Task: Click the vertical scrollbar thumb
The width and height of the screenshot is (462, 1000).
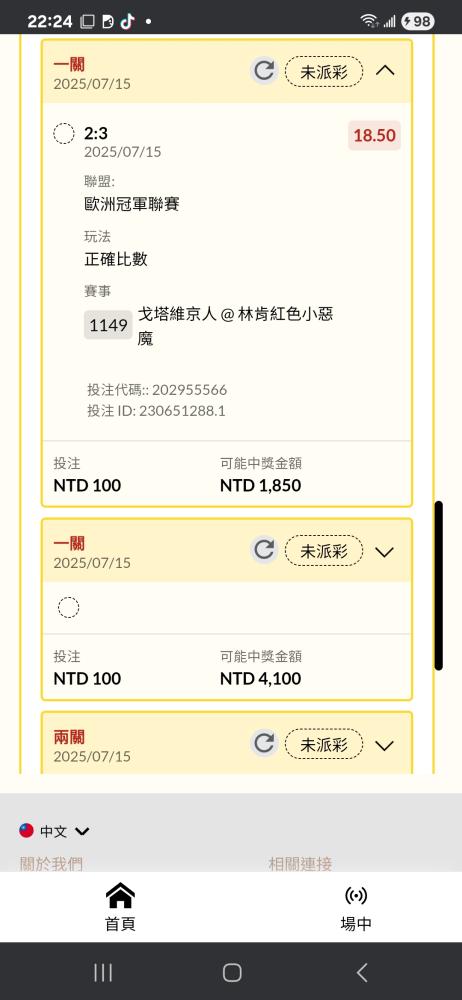Action: [x=438, y=585]
